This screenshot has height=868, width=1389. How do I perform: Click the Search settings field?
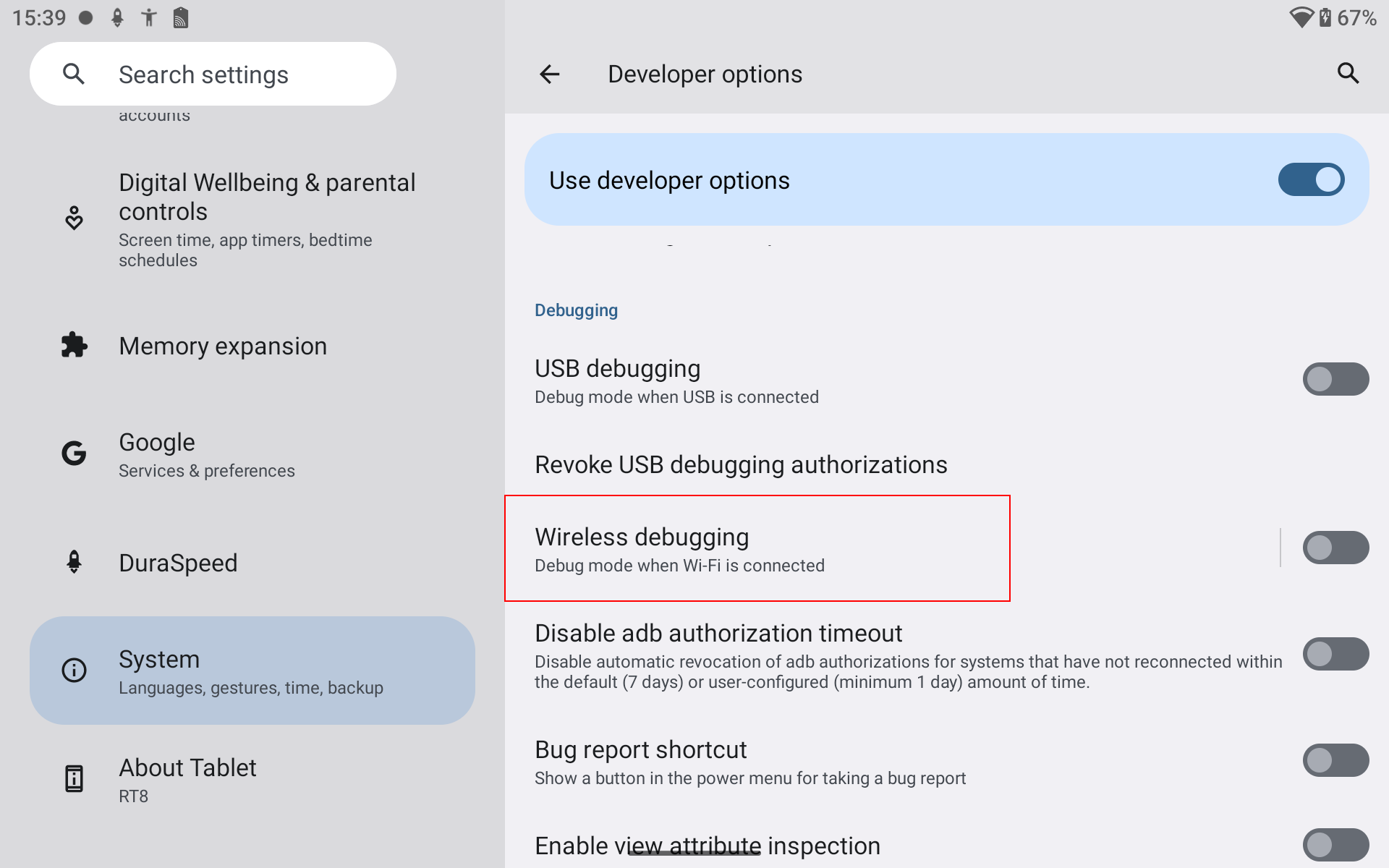coord(213,74)
